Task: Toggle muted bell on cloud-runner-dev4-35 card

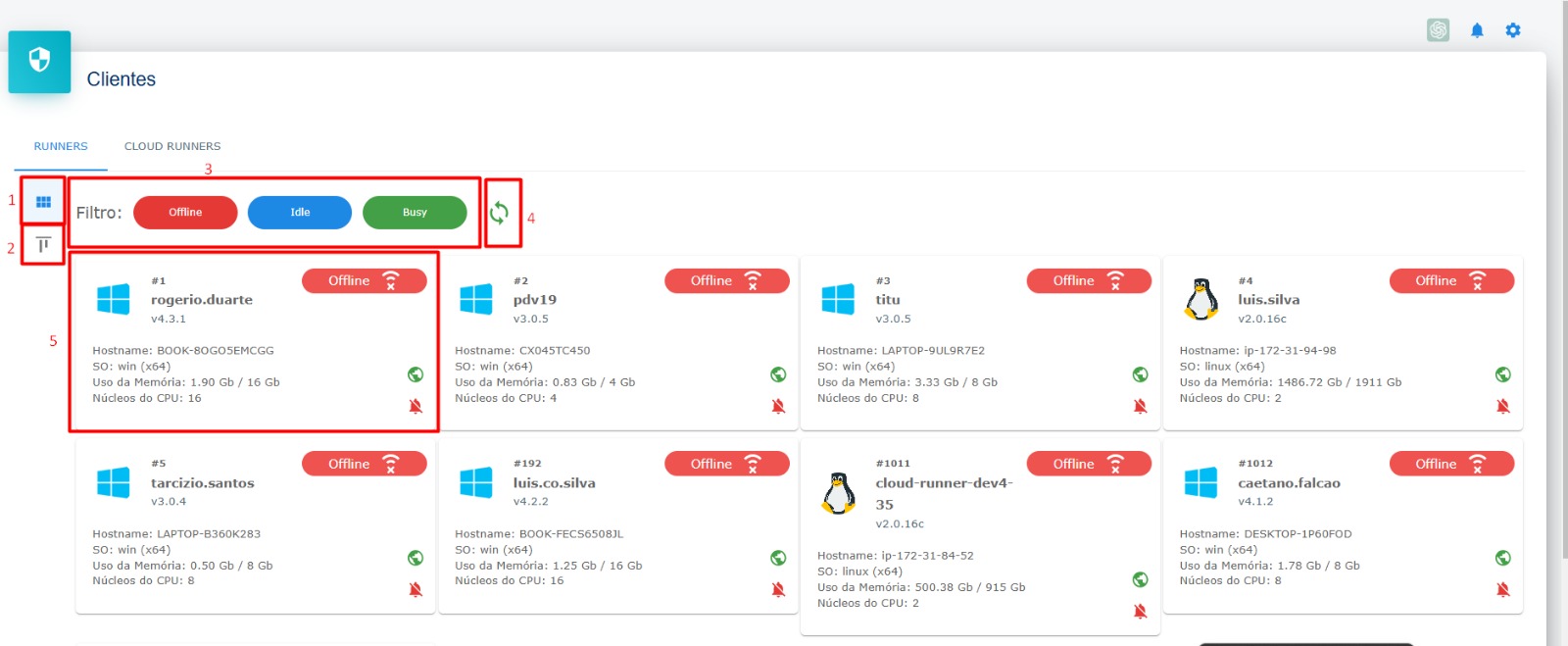Action: click(1141, 611)
